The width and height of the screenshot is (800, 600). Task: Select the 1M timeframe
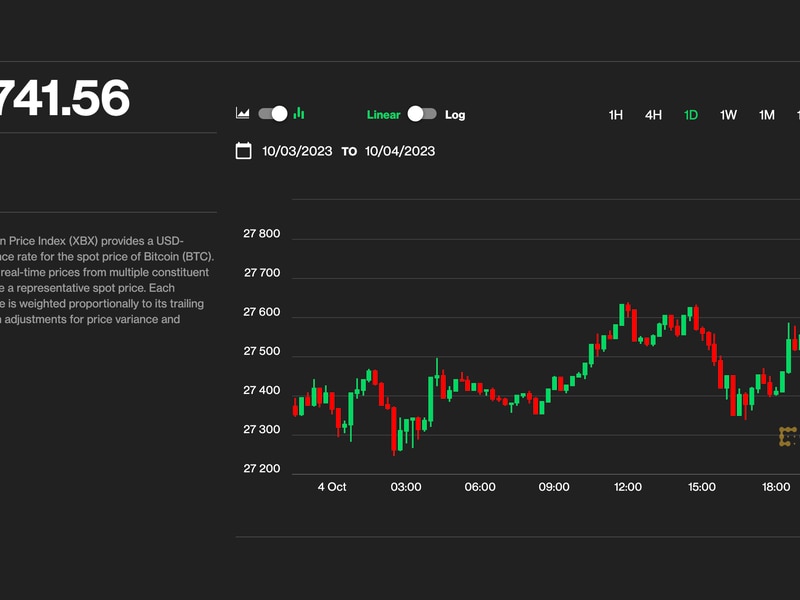[x=766, y=115]
